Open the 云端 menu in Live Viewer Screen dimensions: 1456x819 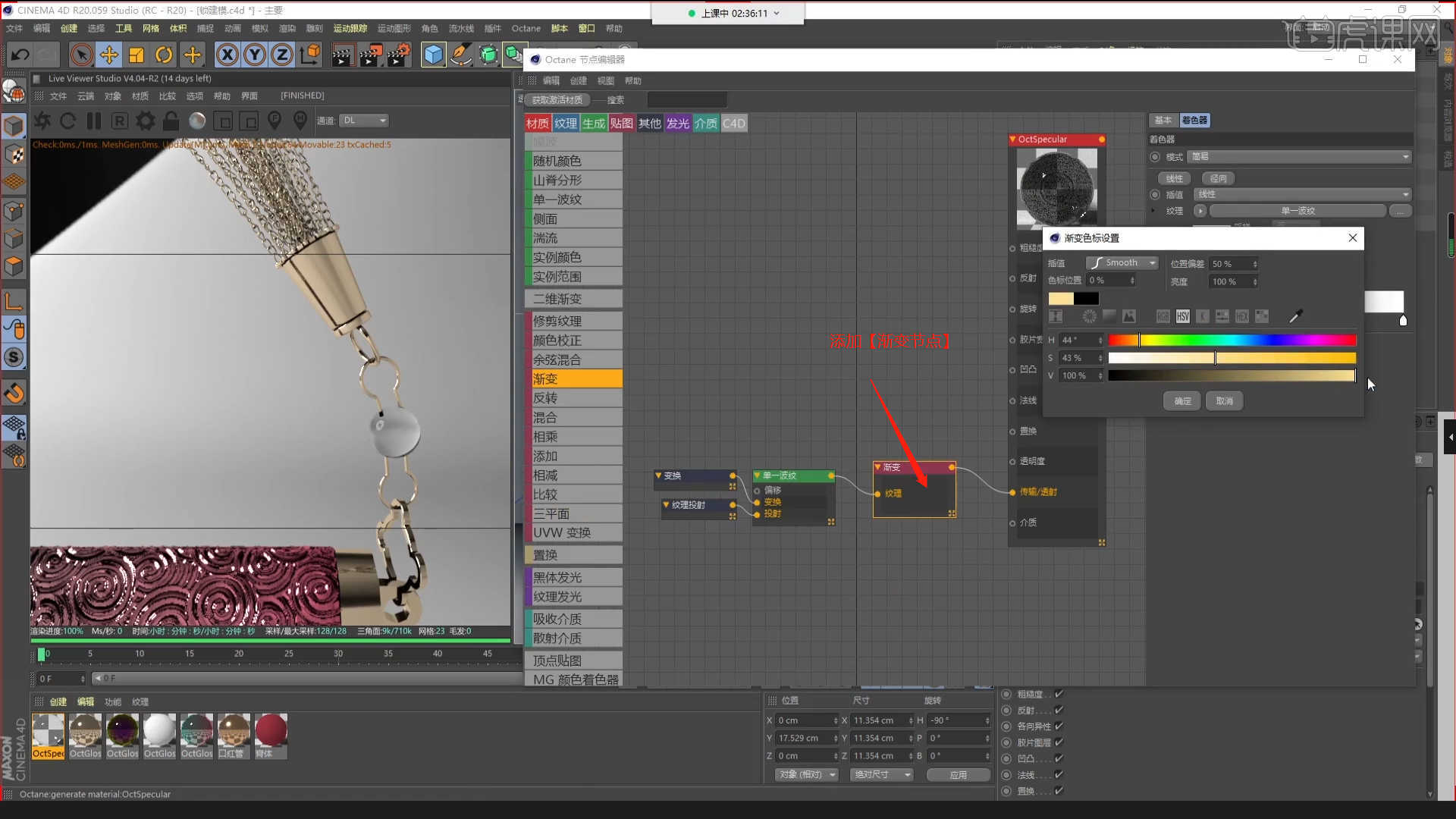[86, 96]
